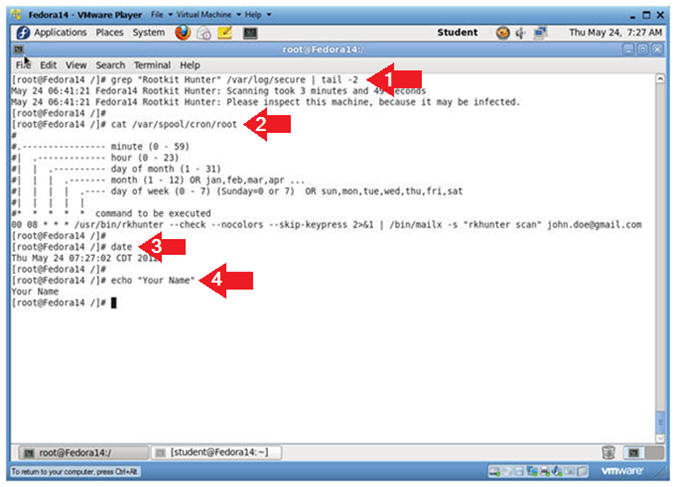This screenshot has height=487, width=676.
Task: Open the Applications menu
Action: pyautogui.click(x=60, y=33)
